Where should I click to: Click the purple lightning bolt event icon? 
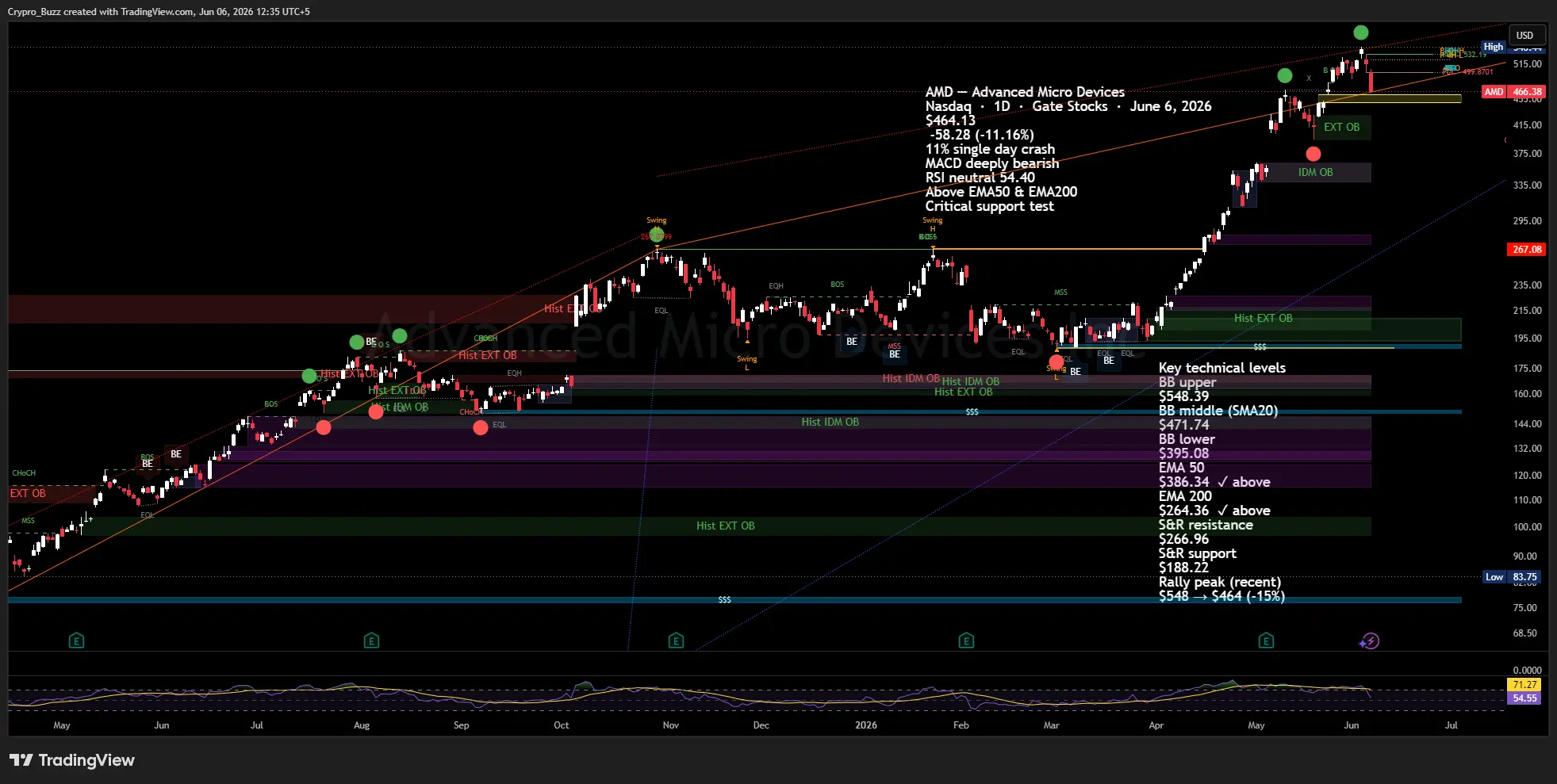pyautogui.click(x=1370, y=641)
